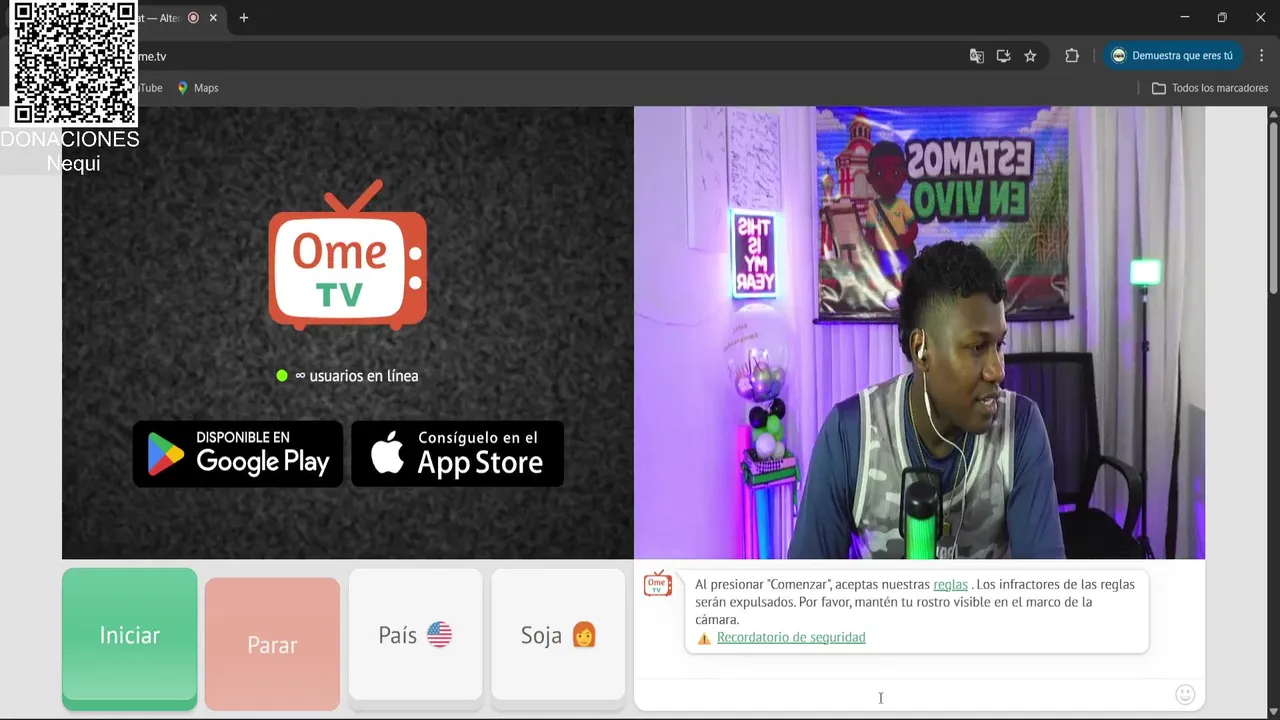Click the USA flag on País button

coord(439,634)
